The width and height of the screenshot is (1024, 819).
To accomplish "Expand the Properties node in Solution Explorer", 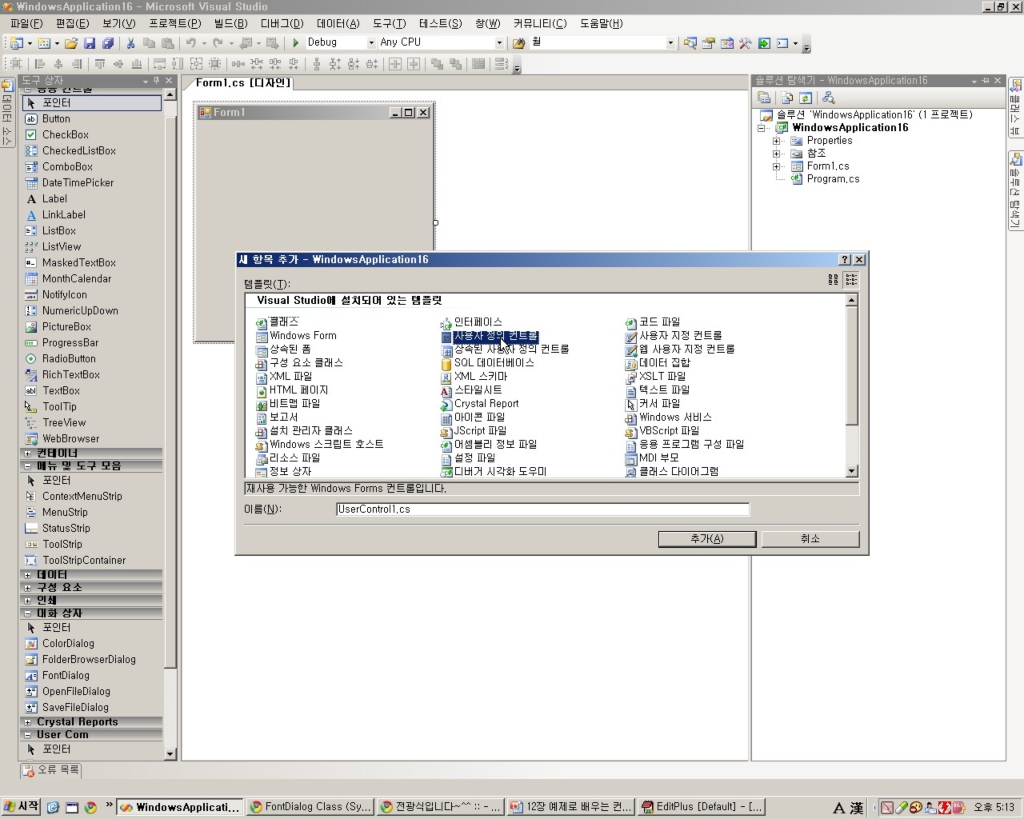I will coord(776,141).
